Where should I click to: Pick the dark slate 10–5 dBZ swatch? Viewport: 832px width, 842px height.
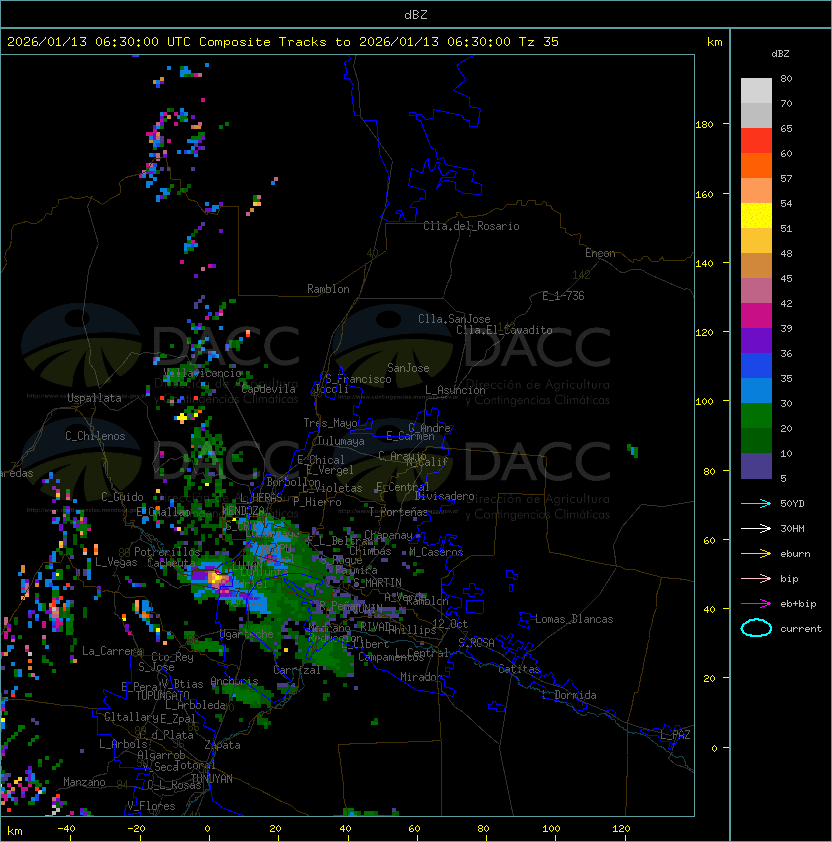pyautogui.click(x=756, y=466)
